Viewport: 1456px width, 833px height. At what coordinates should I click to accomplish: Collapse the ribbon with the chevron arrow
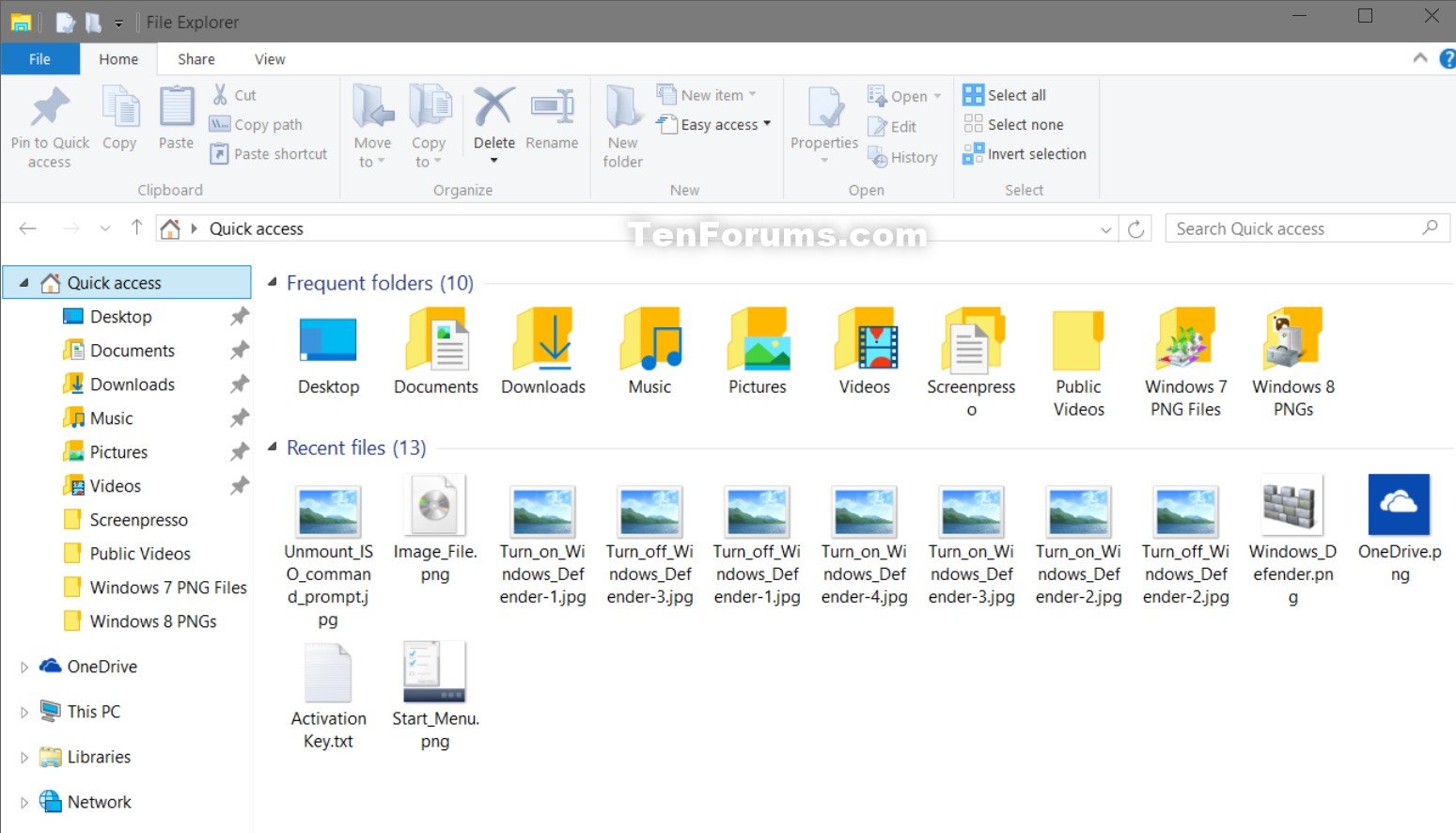tap(1419, 58)
